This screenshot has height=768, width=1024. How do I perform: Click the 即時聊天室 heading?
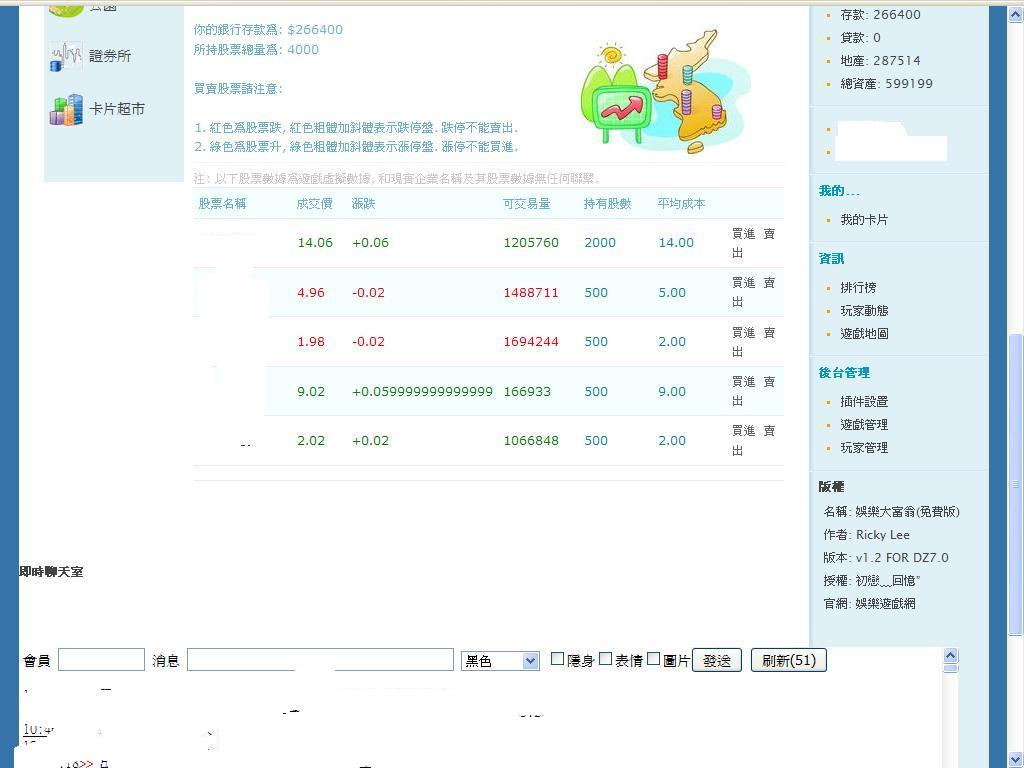coord(51,572)
